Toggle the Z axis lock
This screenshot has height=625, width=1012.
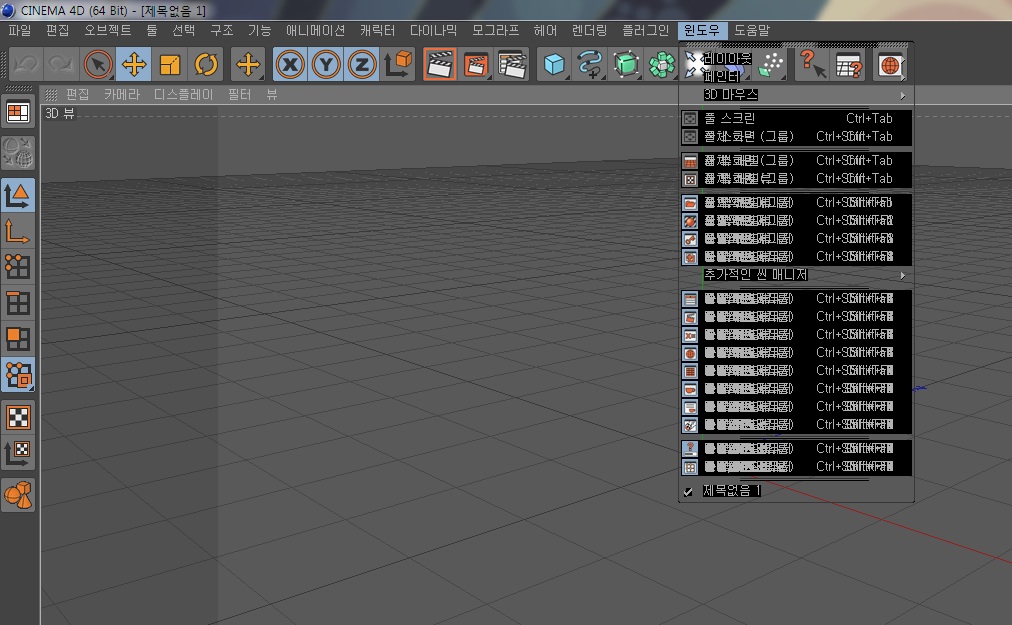pos(361,65)
